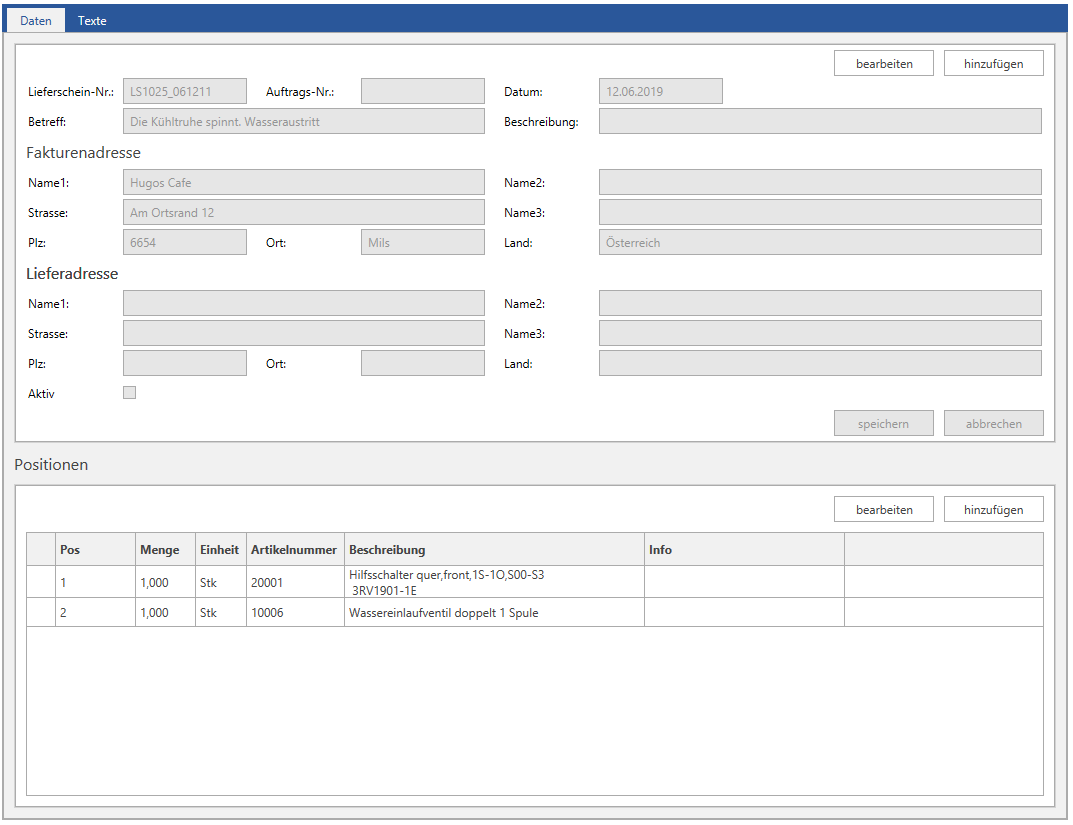Switch to the Texte tab
Viewport: 1073px width, 825px height.
92,21
